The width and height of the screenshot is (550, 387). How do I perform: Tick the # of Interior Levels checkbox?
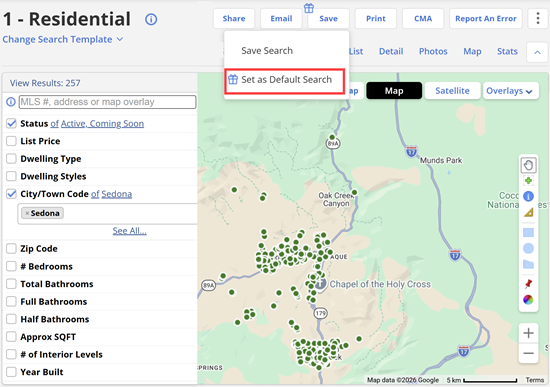tap(11, 354)
